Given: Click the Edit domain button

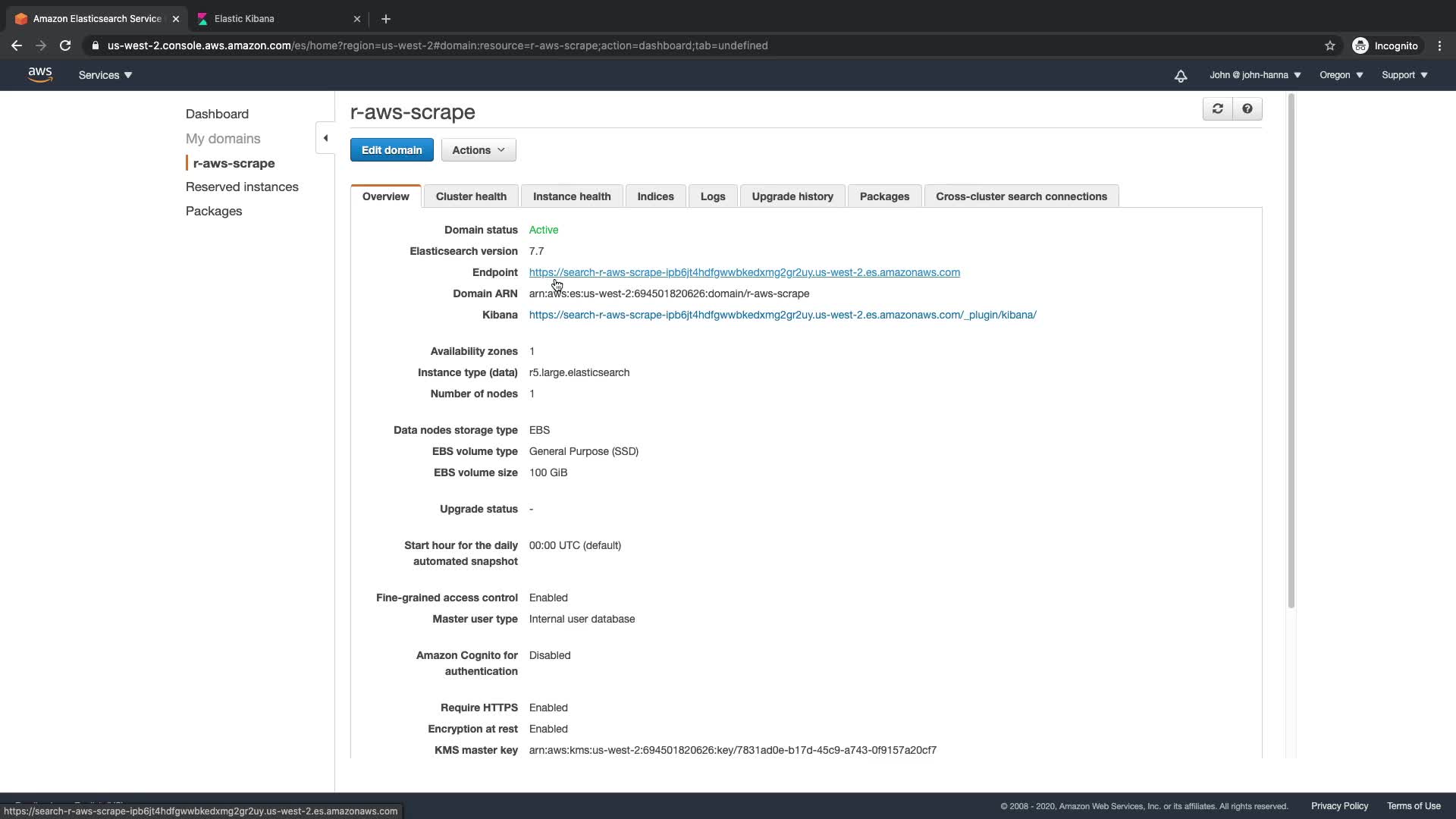Looking at the screenshot, I should [391, 150].
